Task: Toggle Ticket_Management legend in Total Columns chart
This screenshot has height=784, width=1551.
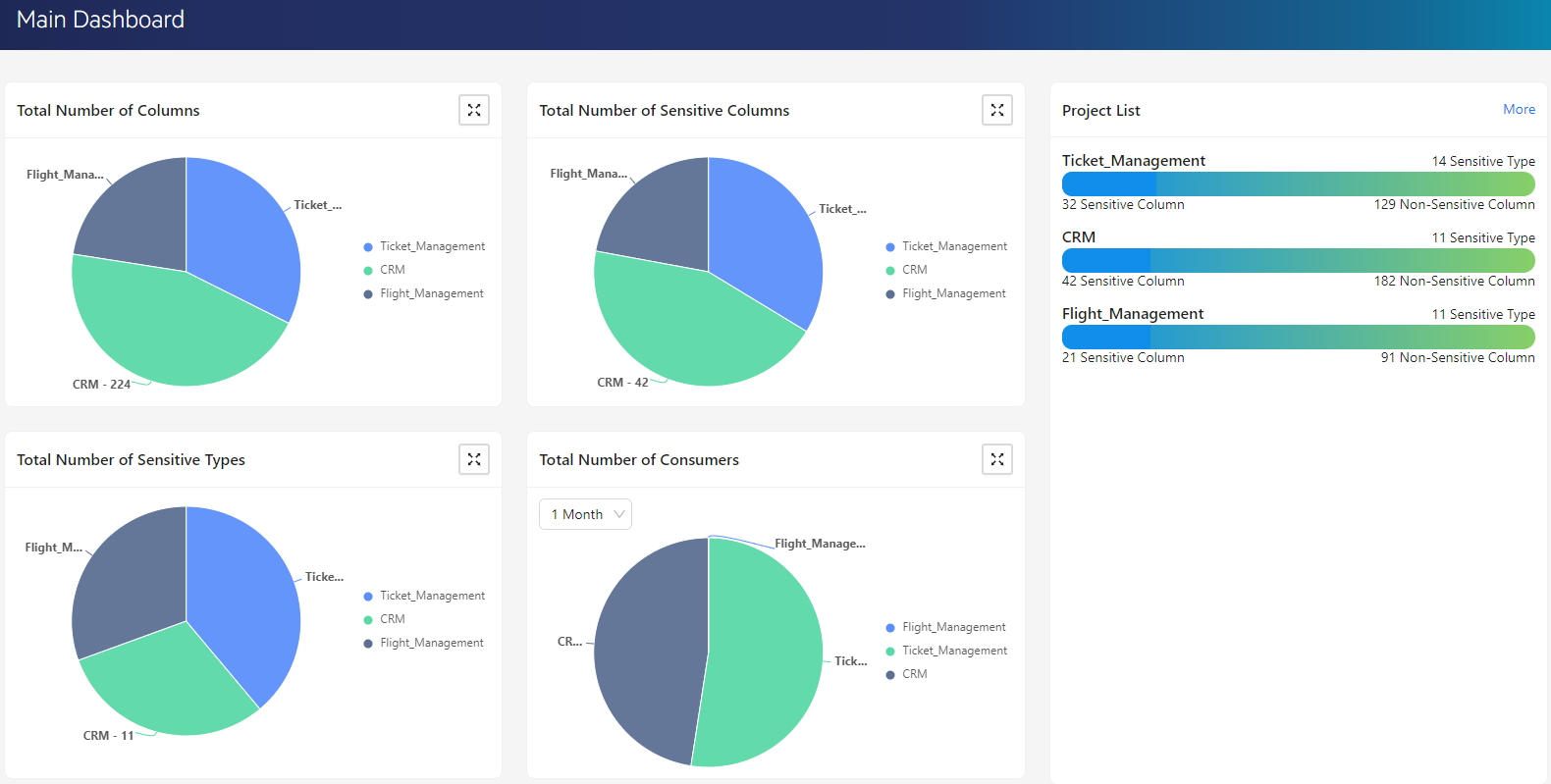Action: (431, 246)
